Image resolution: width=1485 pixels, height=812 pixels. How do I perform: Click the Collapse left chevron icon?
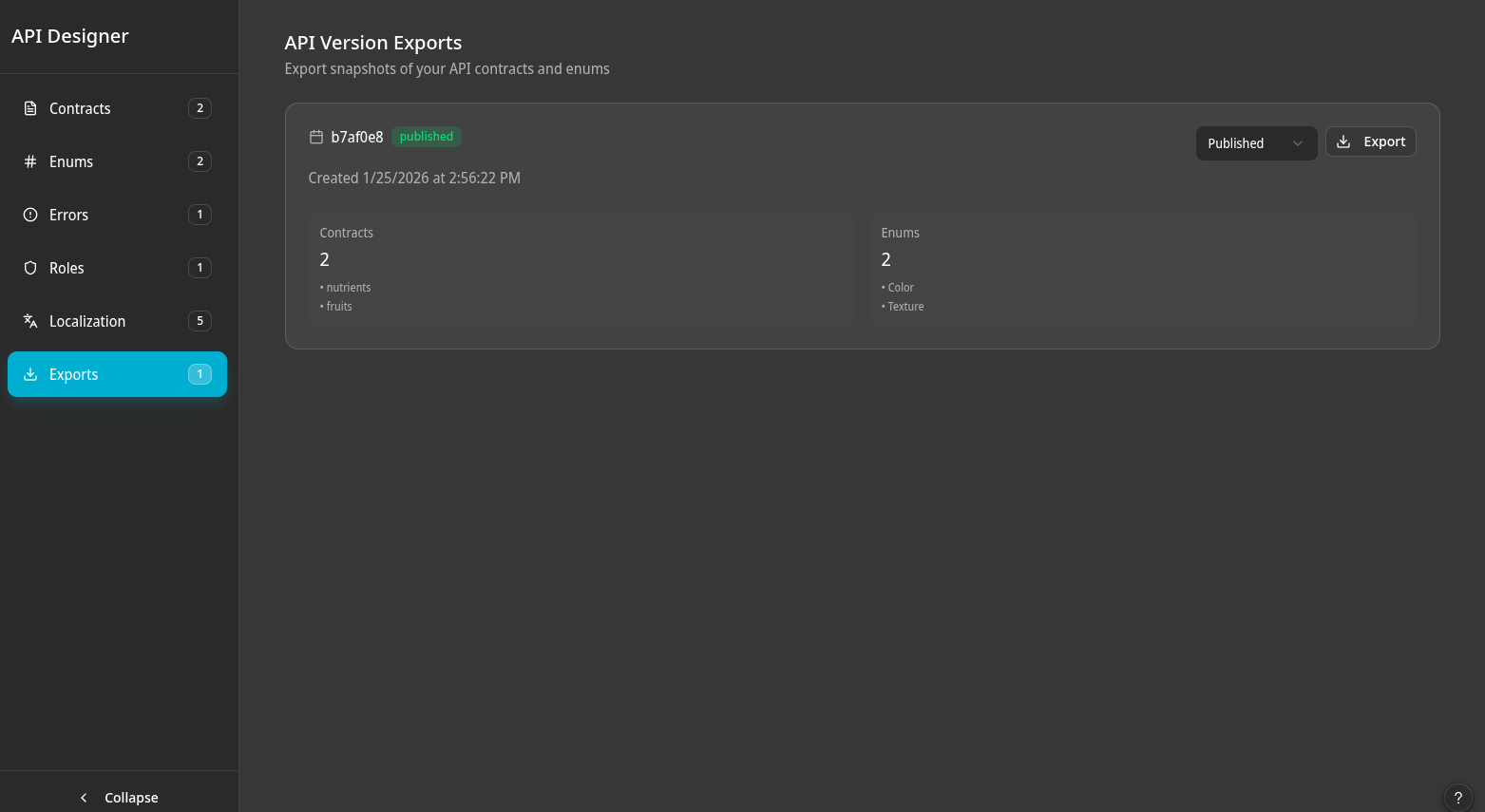[84, 798]
